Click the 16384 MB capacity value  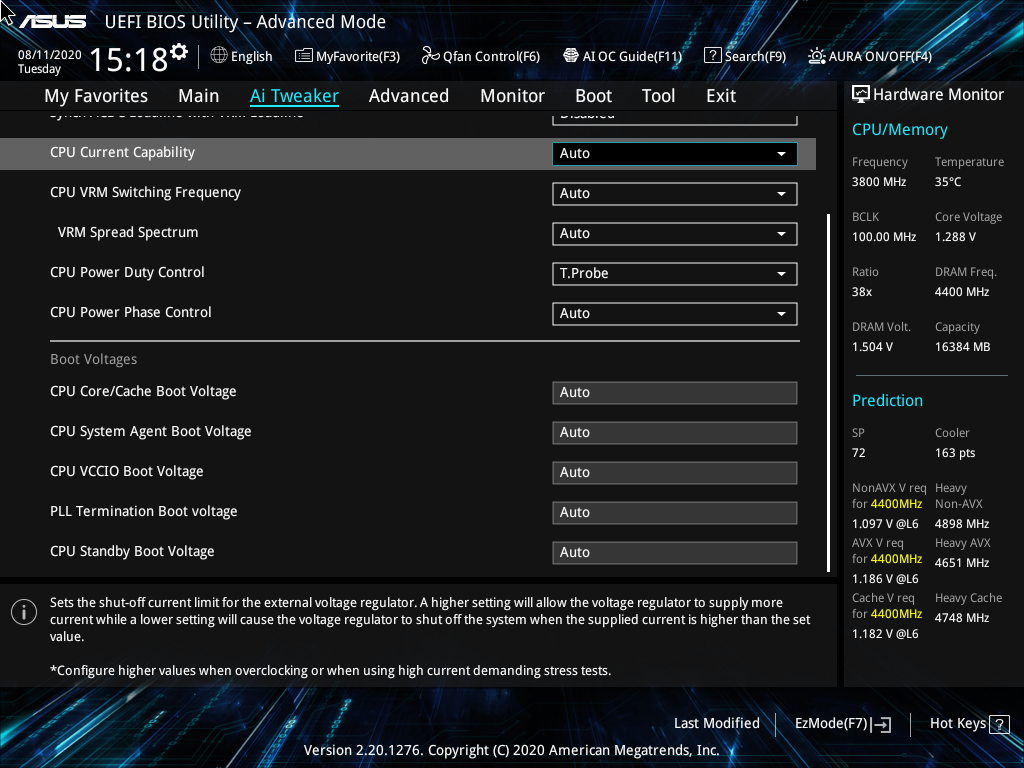[963, 347]
